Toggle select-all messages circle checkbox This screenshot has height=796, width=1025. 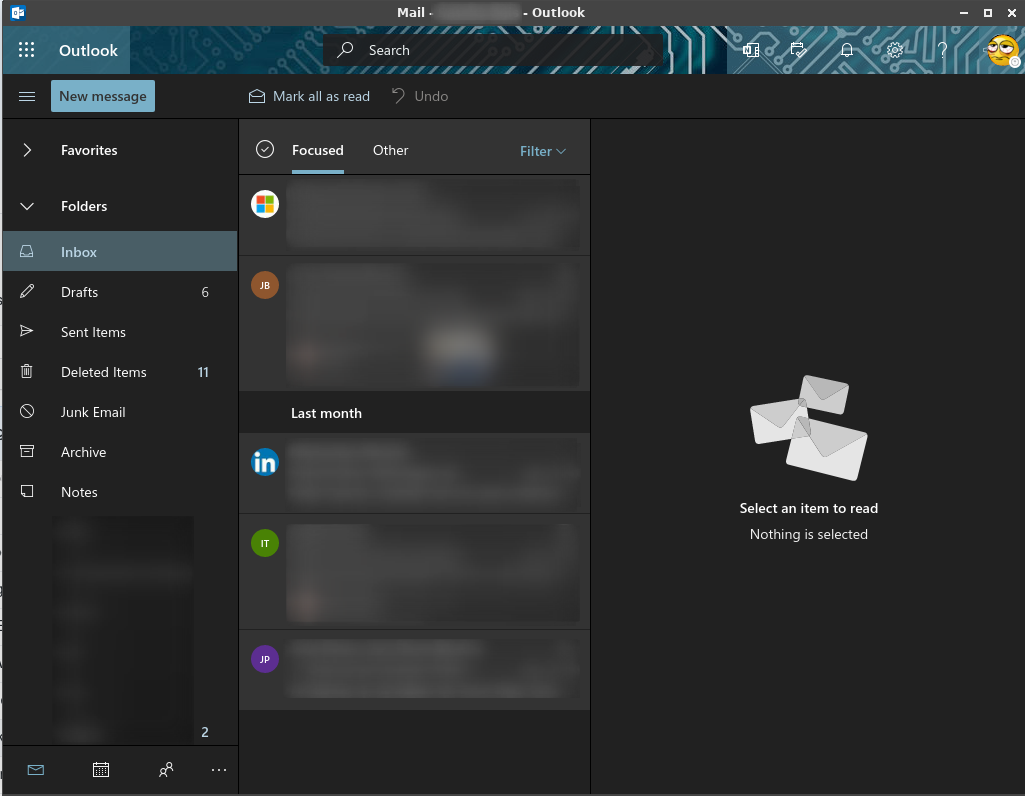click(265, 150)
